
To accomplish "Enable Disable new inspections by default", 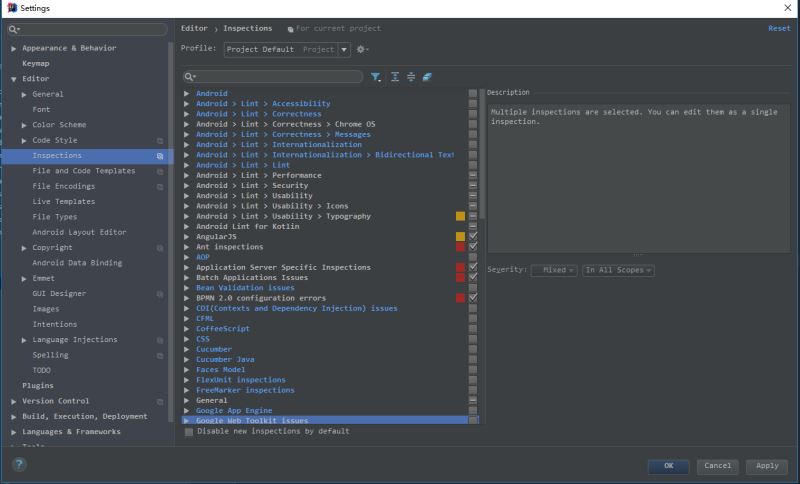I will click(x=189, y=432).
